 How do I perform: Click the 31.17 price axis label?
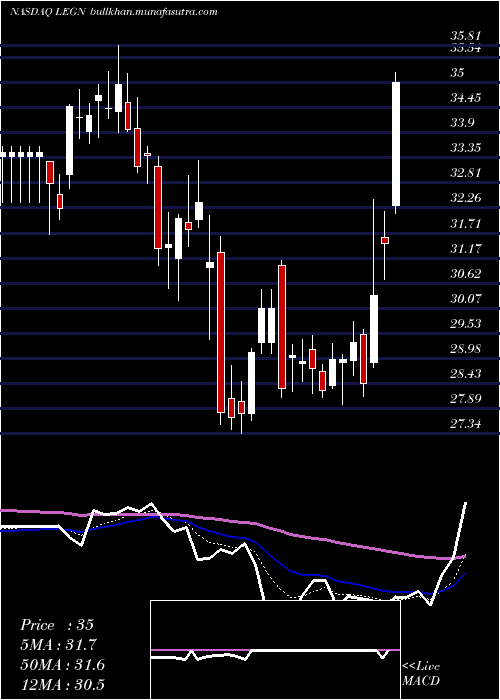(465, 248)
